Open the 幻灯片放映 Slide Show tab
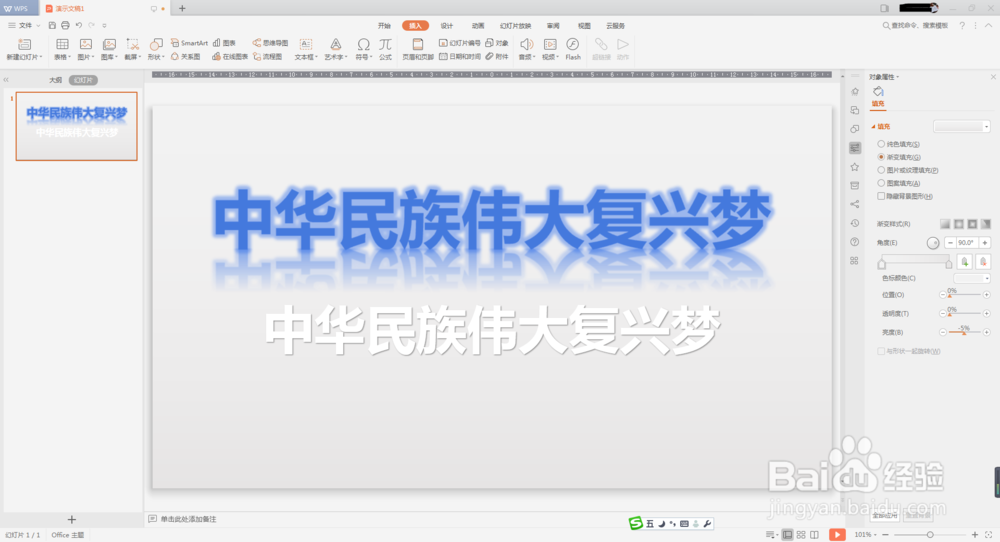Viewport: 1000px width, 542px height. [x=515, y=26]
